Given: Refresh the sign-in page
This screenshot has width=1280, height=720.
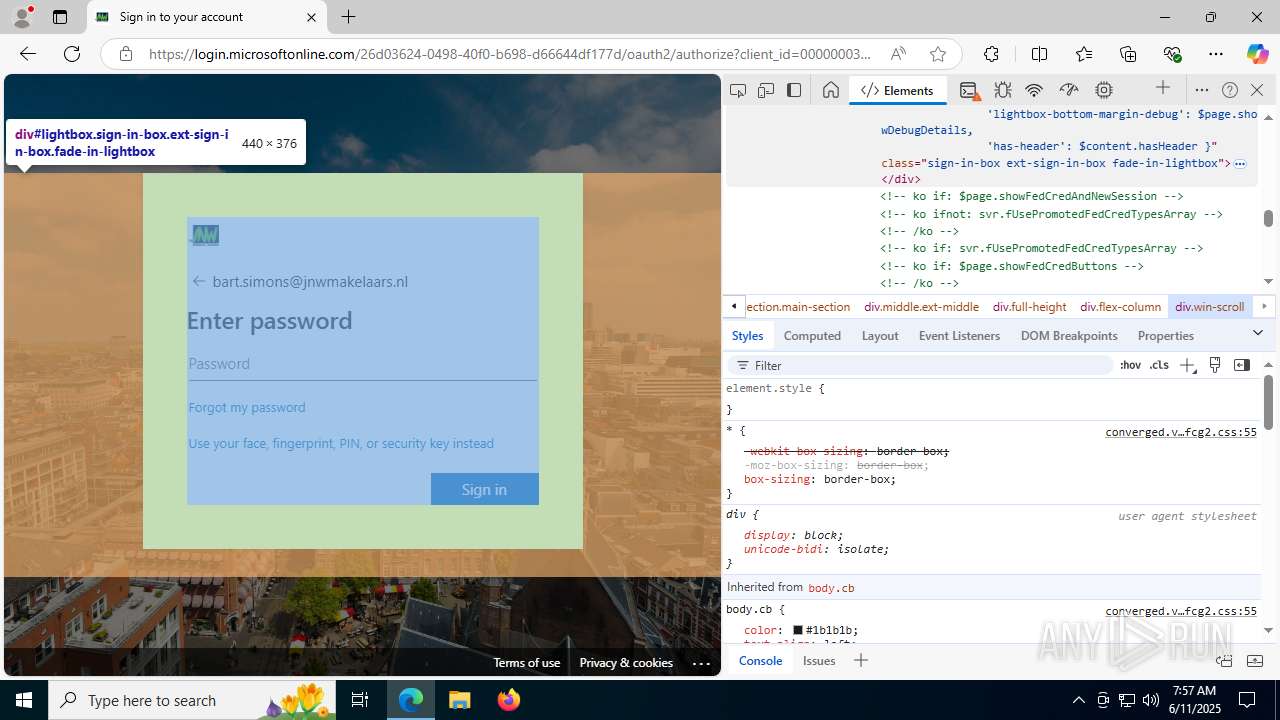Looking at the screenshot, I should coord(72,54).
